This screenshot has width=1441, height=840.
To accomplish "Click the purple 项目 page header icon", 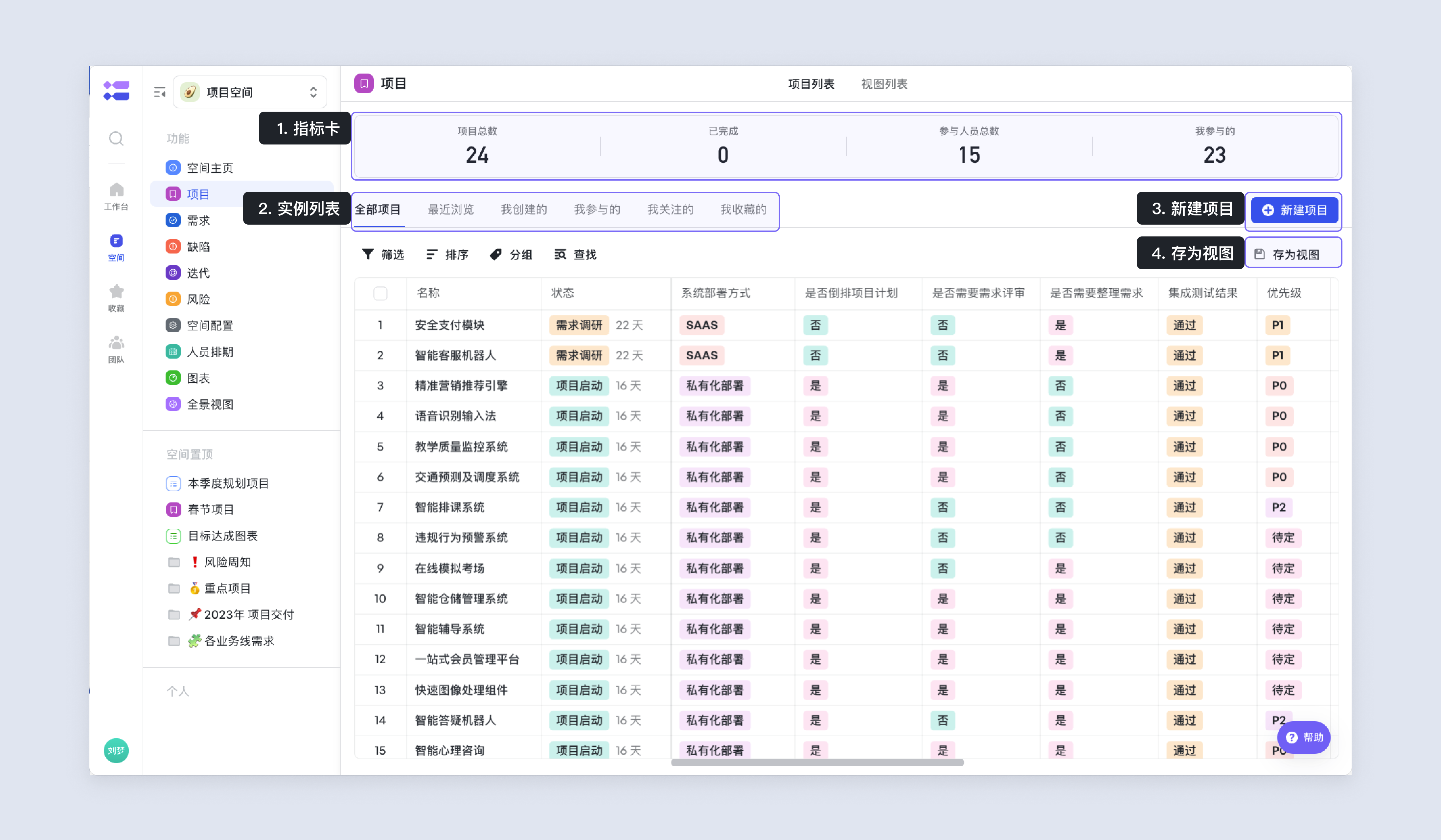I will click(x=364, y=83).
